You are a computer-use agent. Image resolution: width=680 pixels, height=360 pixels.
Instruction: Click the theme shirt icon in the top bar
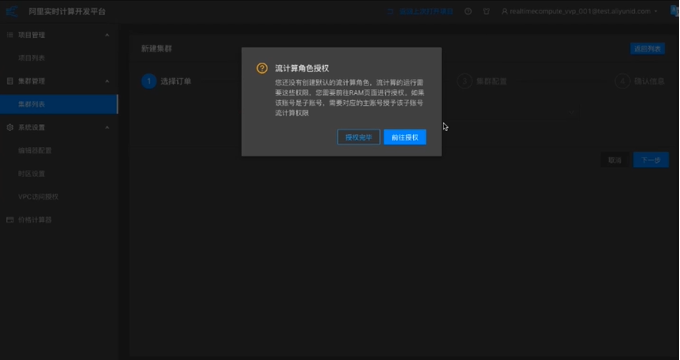click(486, 11)
